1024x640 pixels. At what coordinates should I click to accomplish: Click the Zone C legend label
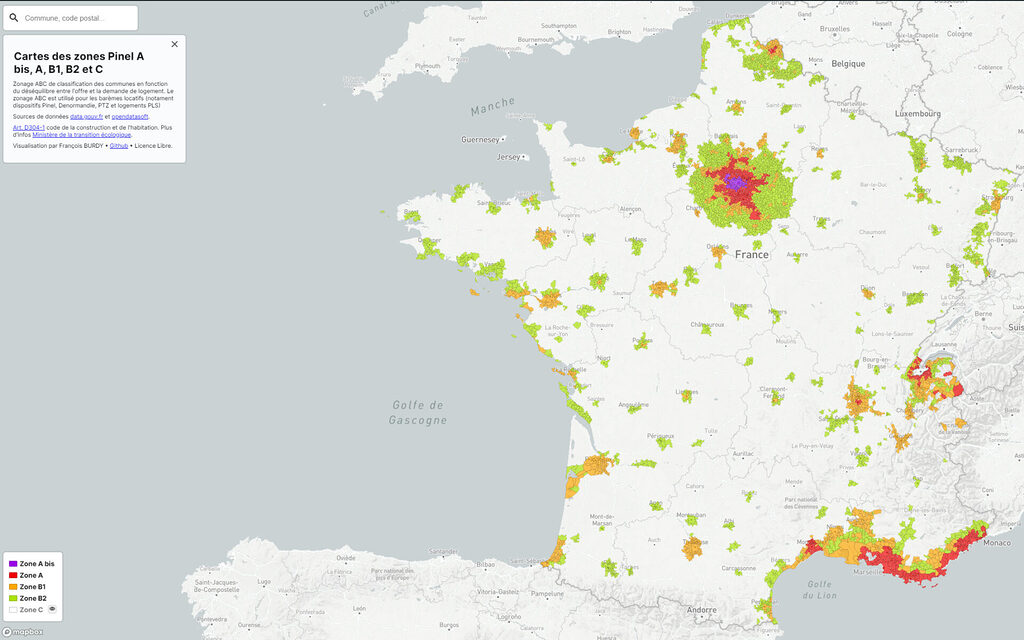(31, 609)
